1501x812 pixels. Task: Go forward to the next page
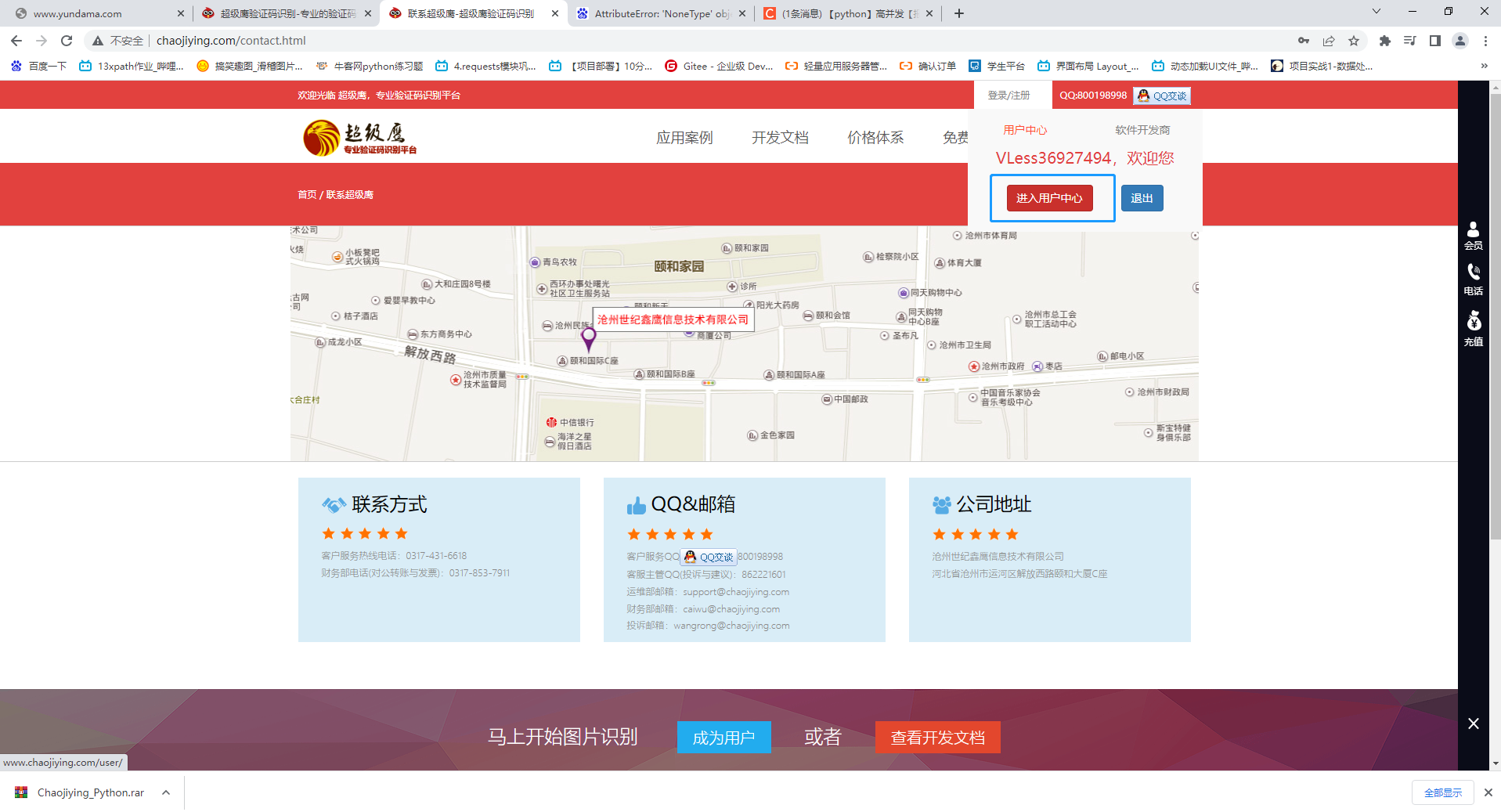[41, 41]
